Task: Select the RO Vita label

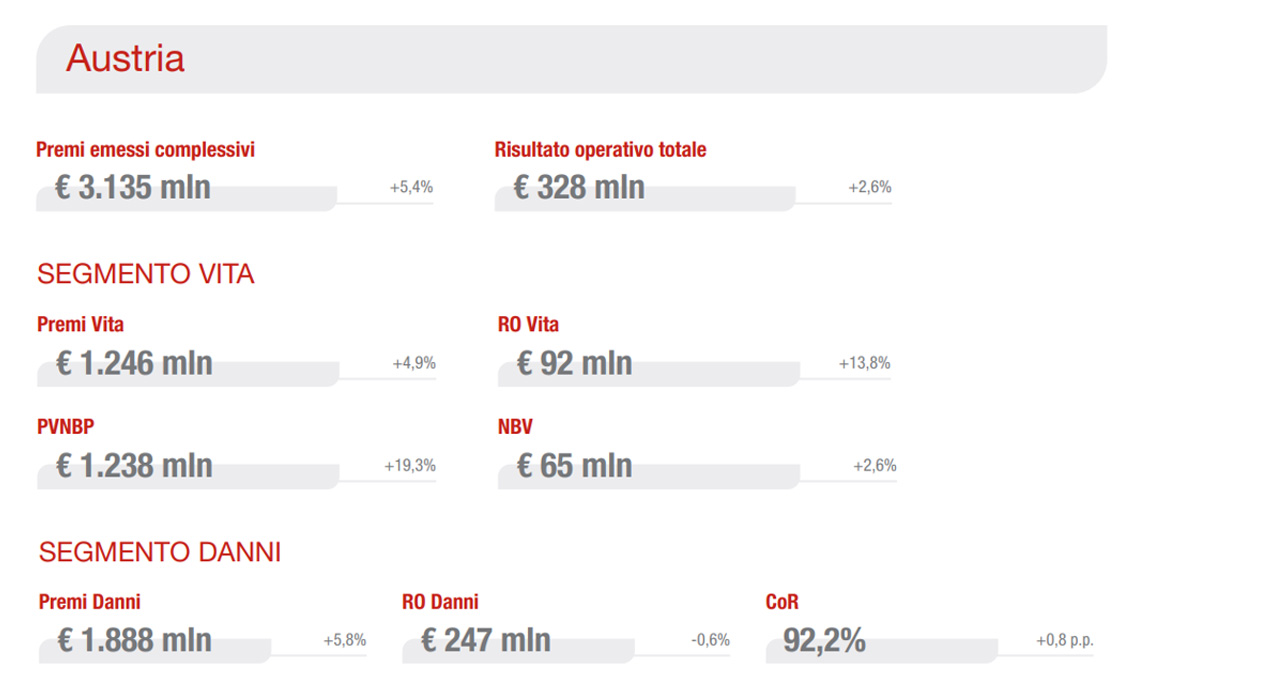Action: (528, 325)
